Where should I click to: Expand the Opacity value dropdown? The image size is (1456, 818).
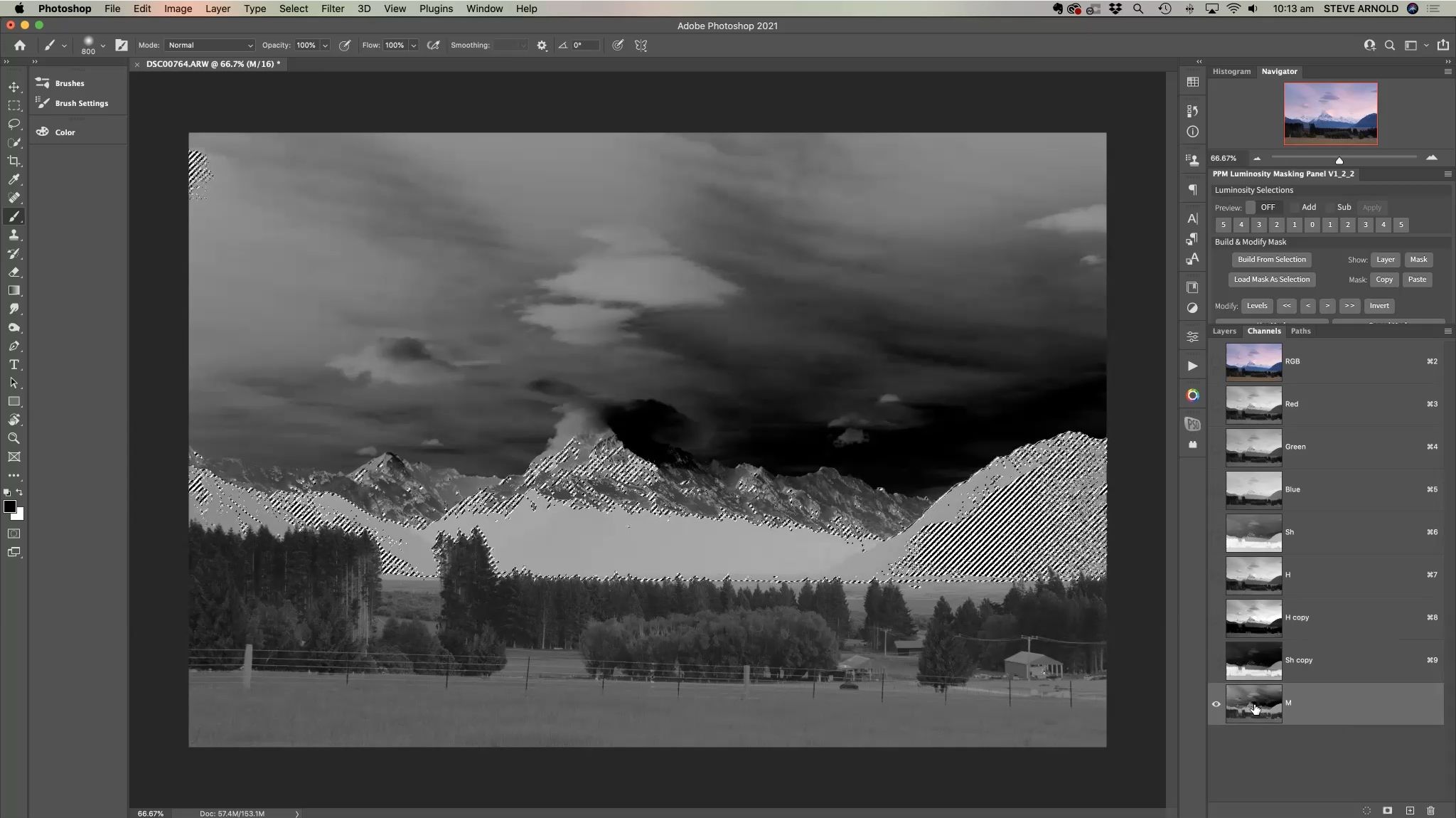(x=325, y=45)
